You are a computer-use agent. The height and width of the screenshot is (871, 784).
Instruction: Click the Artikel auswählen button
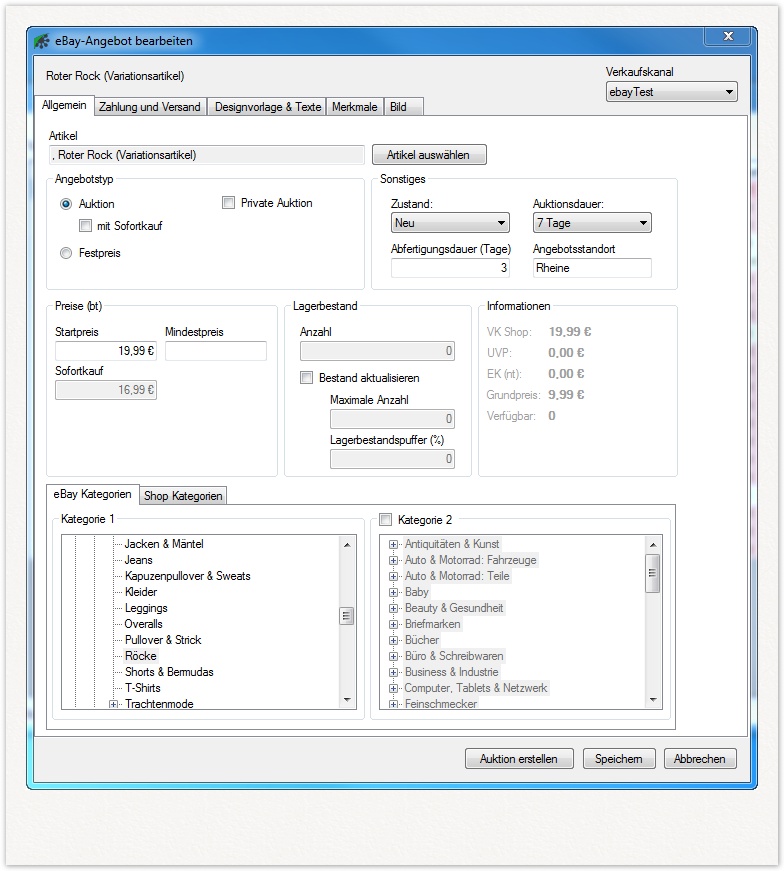click(429, 155)
